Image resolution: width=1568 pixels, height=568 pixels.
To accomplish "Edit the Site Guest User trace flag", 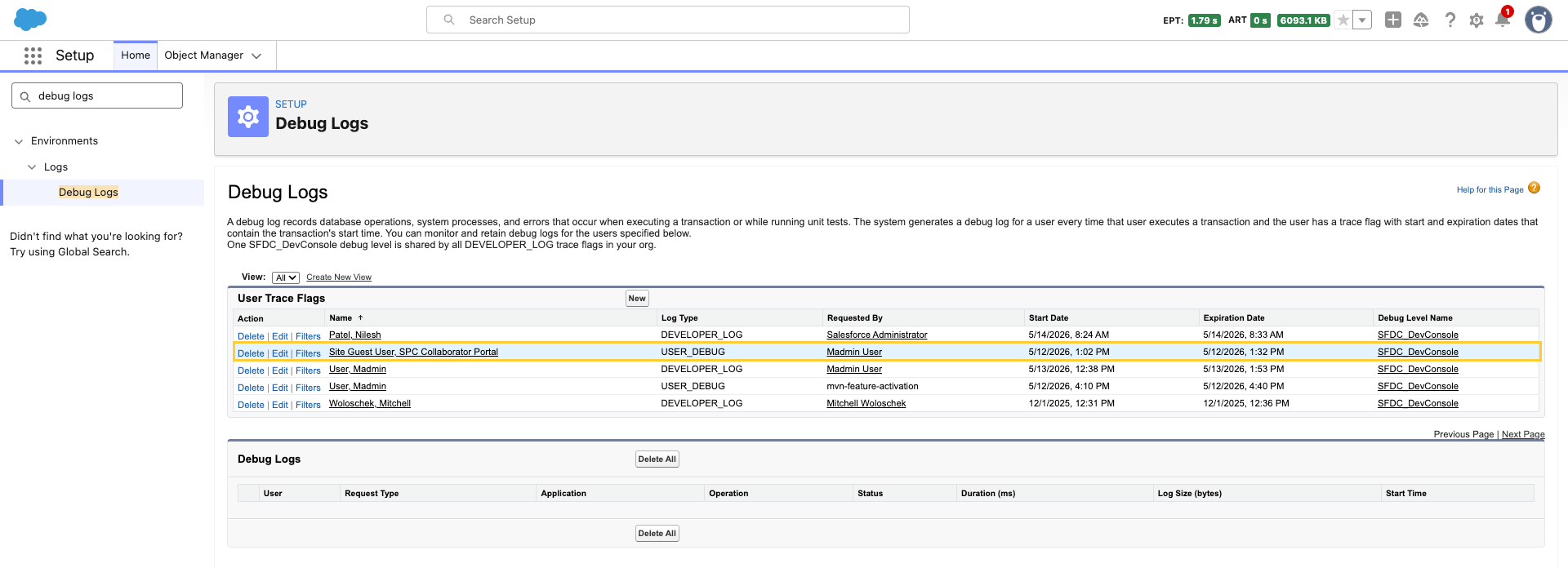I will [x=280, y=353].
